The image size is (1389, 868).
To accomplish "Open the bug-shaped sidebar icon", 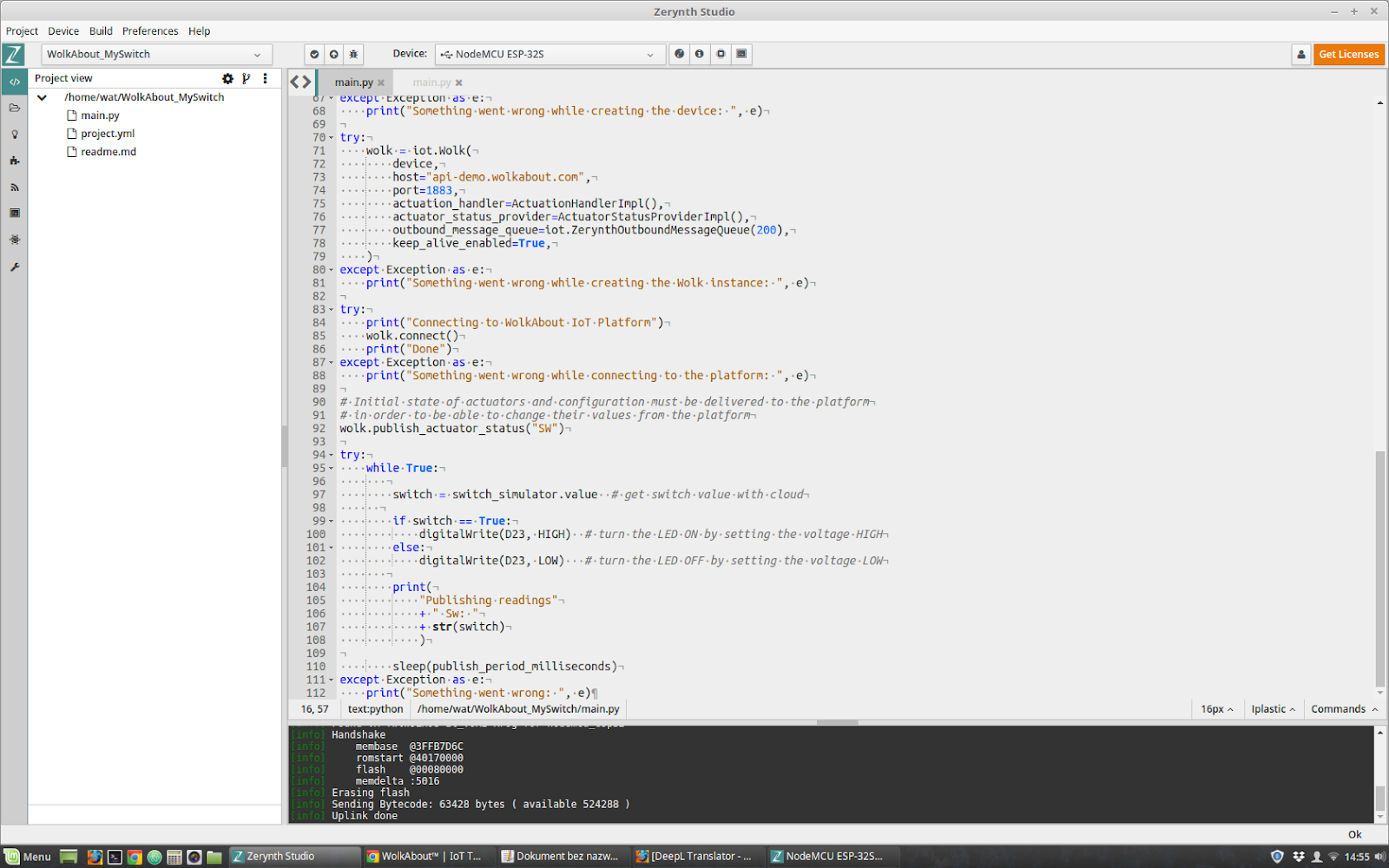I will pos(15,240).
